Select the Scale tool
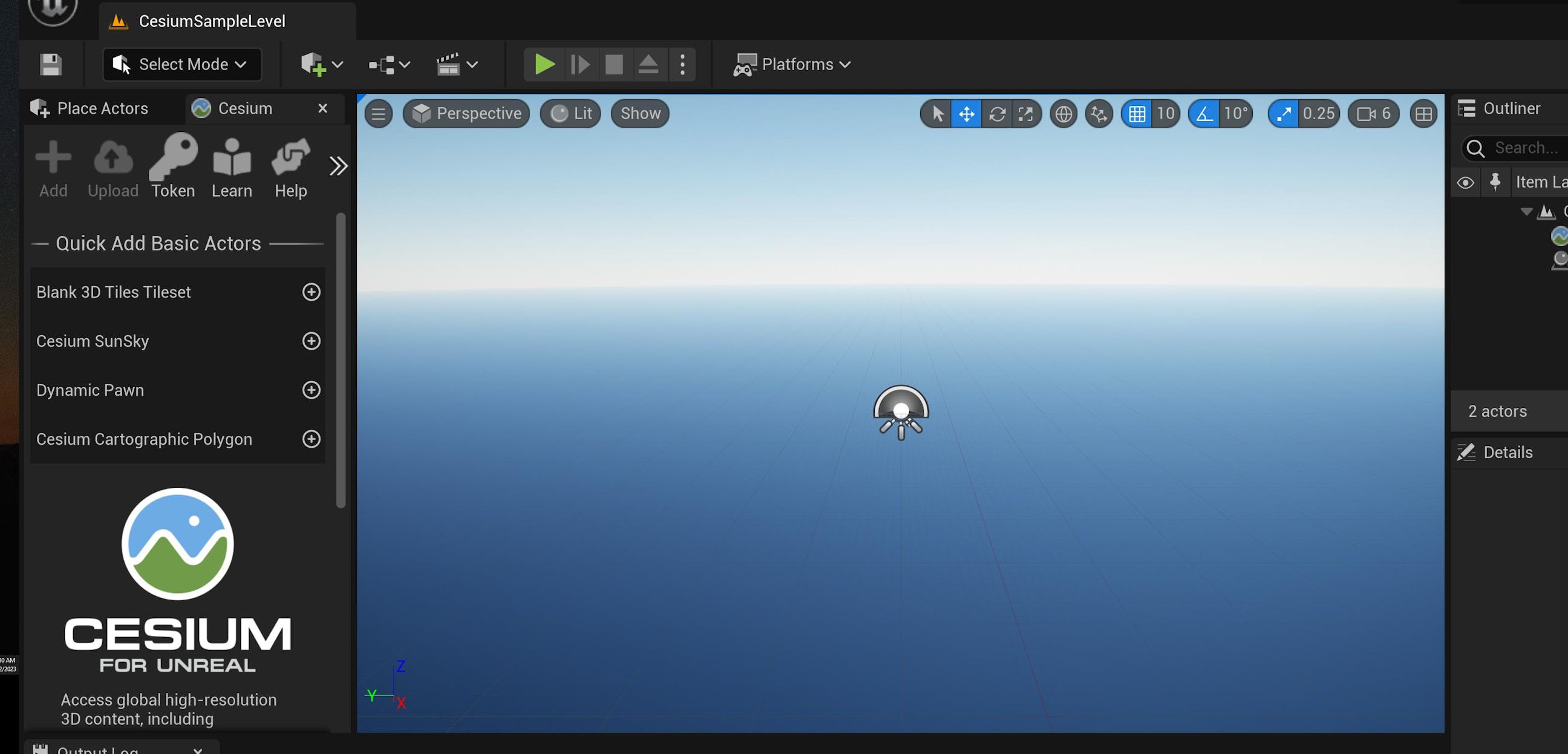Screen dimensions: 1568x754 (1026, 113)
